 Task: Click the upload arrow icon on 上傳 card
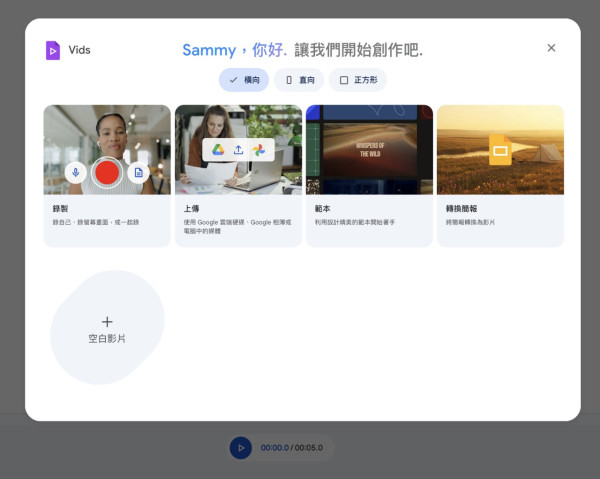(238, 150)
